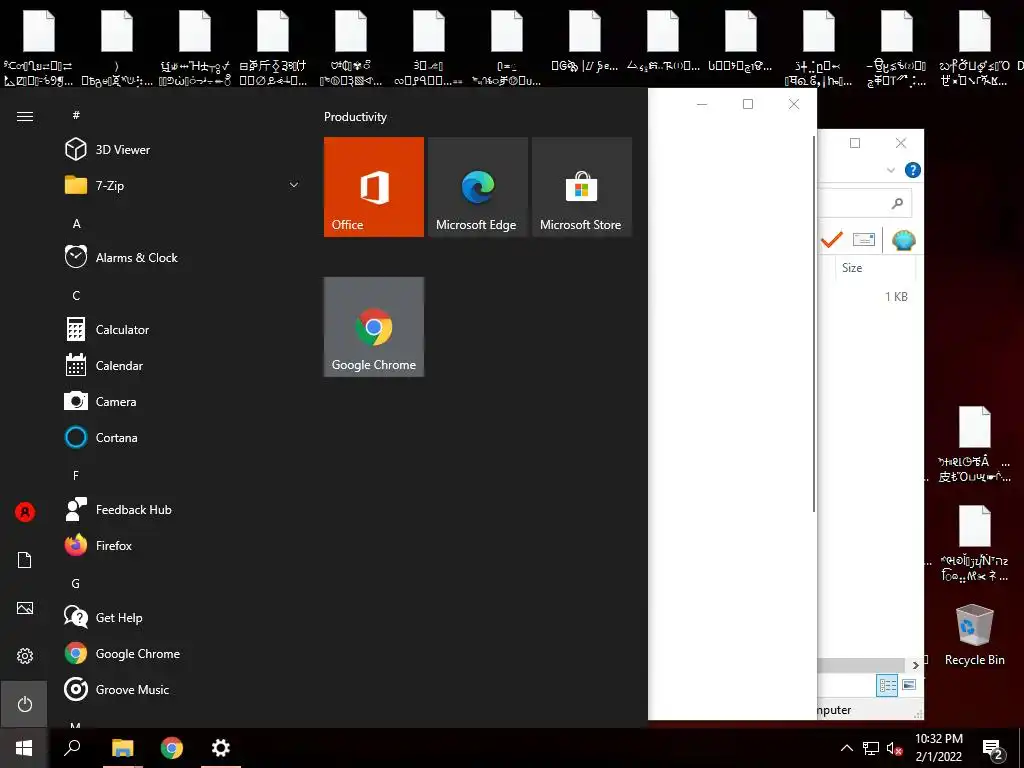Click the 'C' letter group header

(x=76, y=295)
